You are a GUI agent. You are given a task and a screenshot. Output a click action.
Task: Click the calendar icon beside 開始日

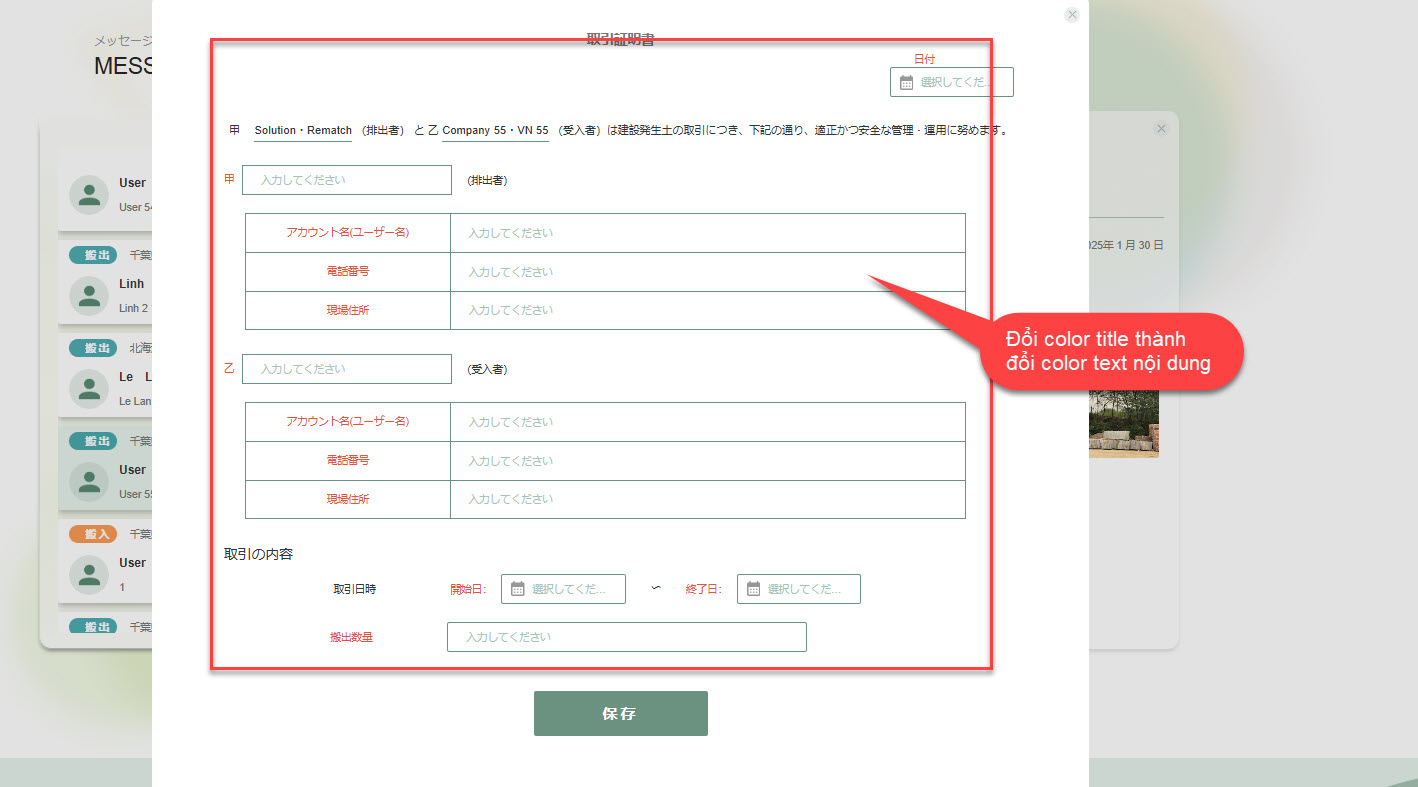coord(517,589)
